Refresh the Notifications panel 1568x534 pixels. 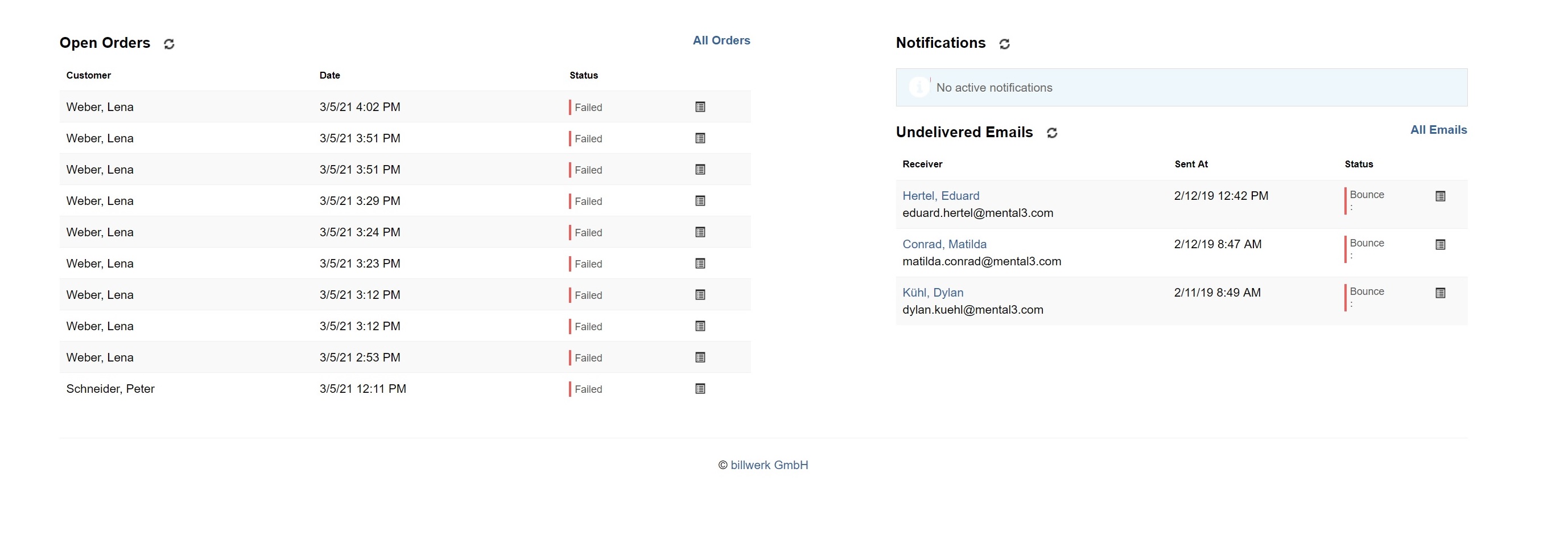[1004, 44]
